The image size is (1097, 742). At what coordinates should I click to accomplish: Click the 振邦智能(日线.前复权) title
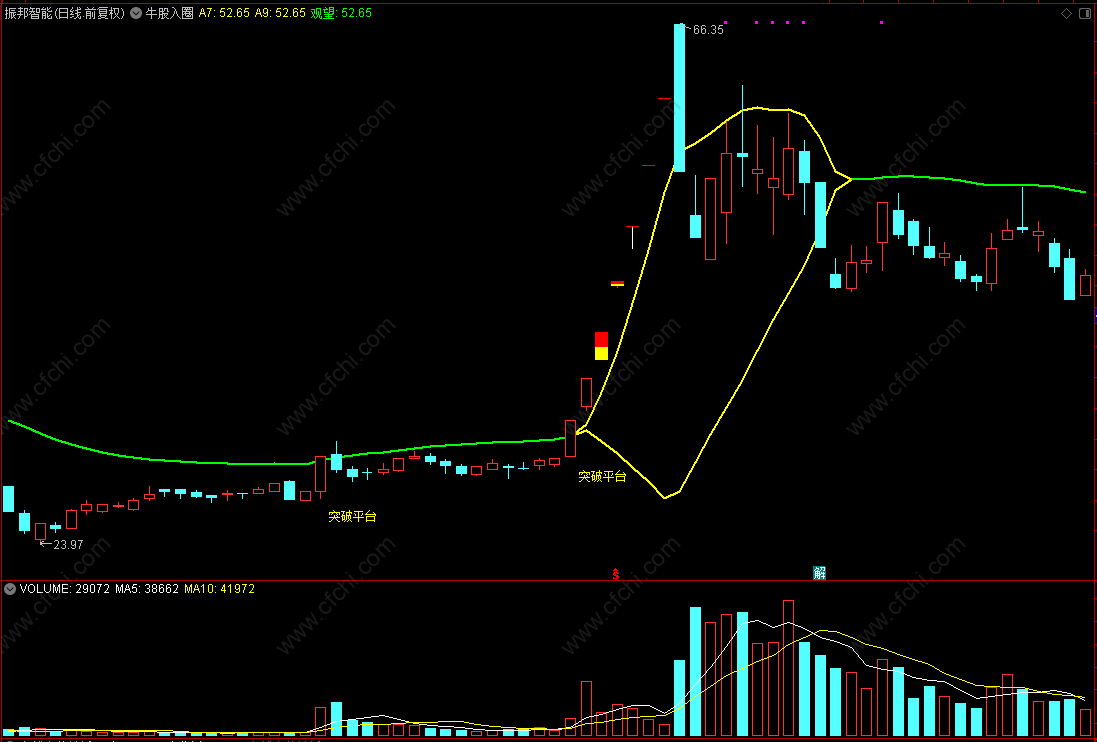64,13
